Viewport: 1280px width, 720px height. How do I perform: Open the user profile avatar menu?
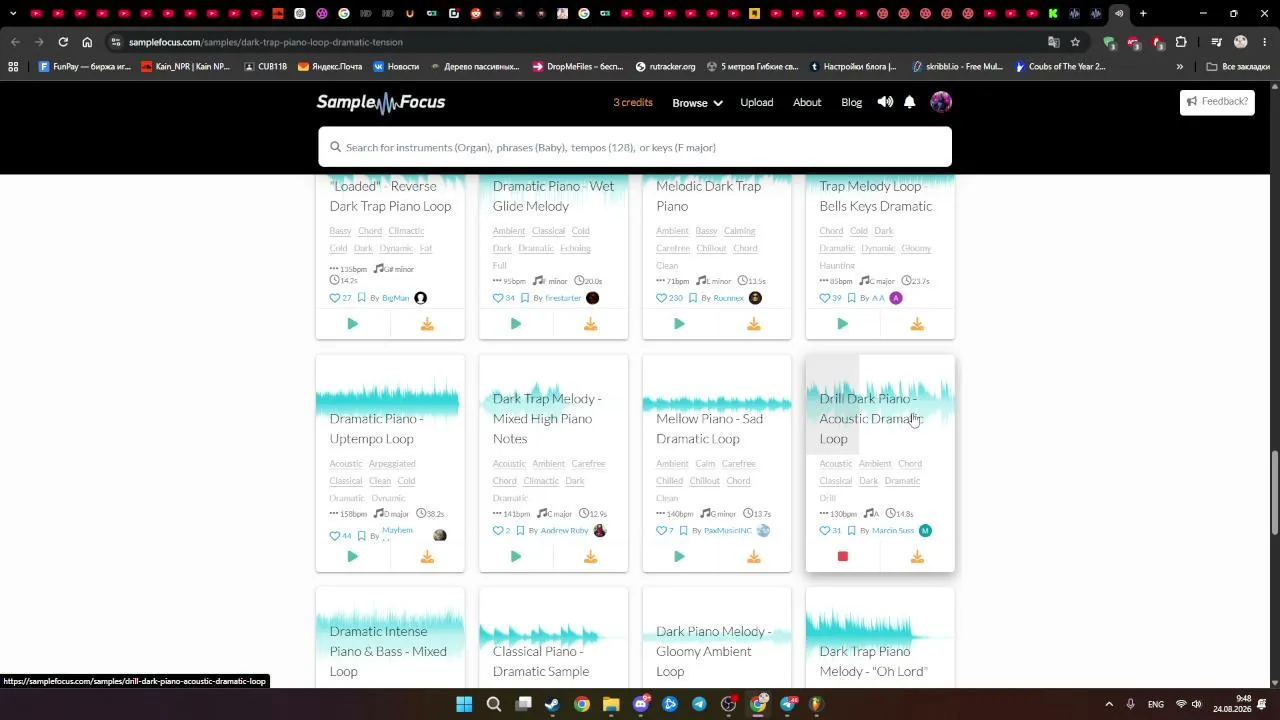tap(941, 102)
